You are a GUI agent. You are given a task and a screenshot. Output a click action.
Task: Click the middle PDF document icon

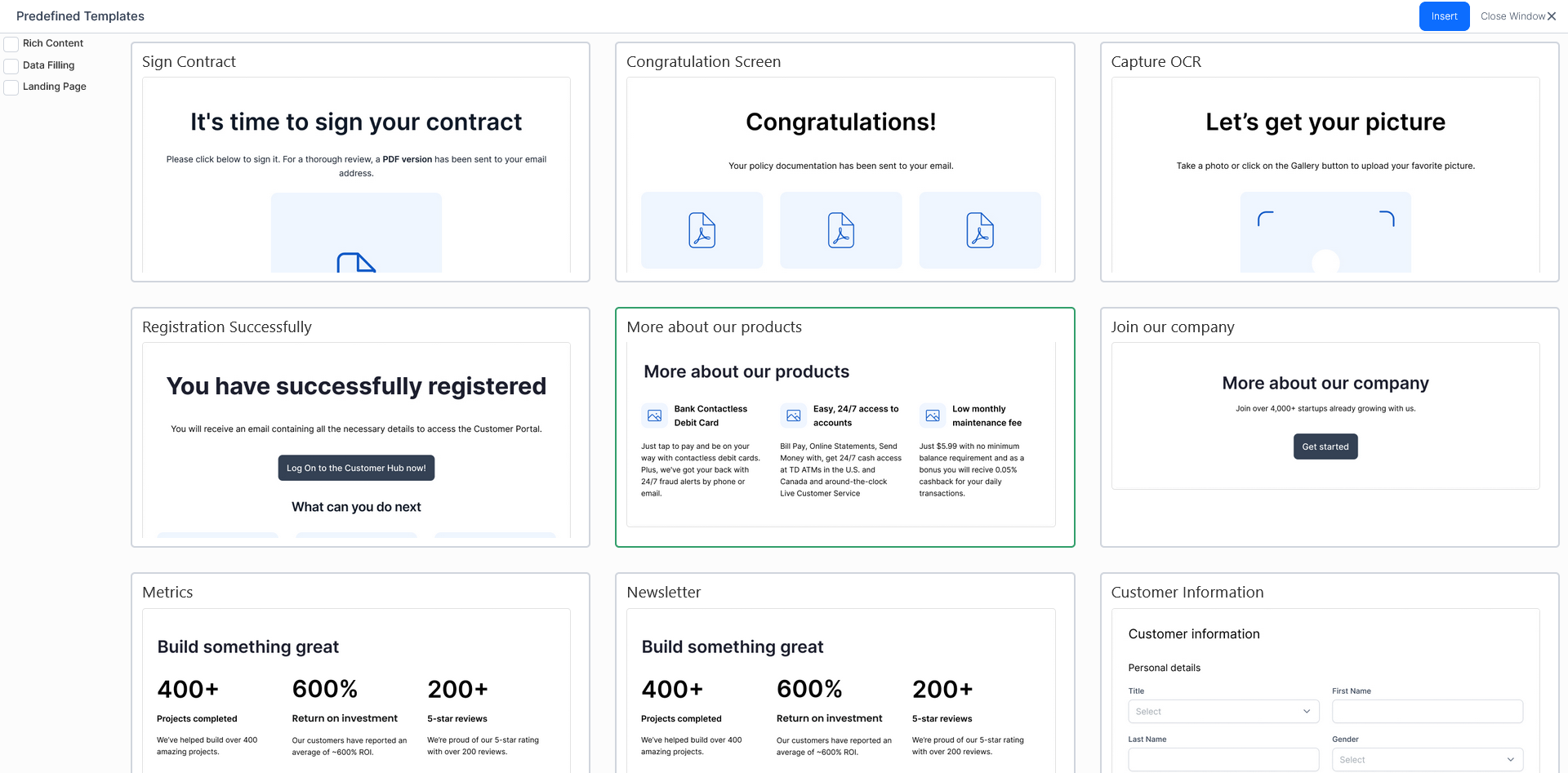840,230
